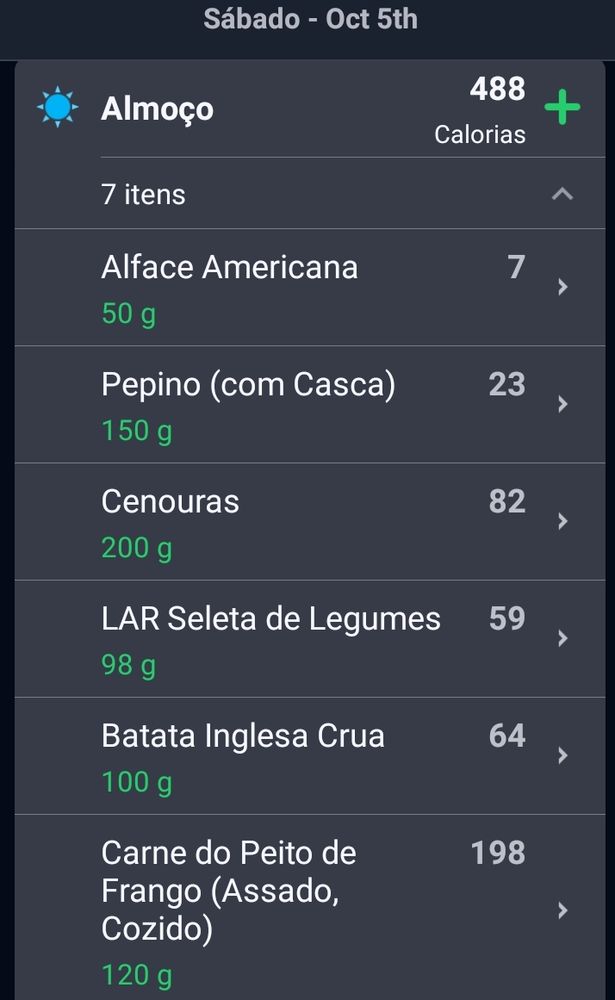Open details arrow for Alface Americana

[x=562, y=287]
